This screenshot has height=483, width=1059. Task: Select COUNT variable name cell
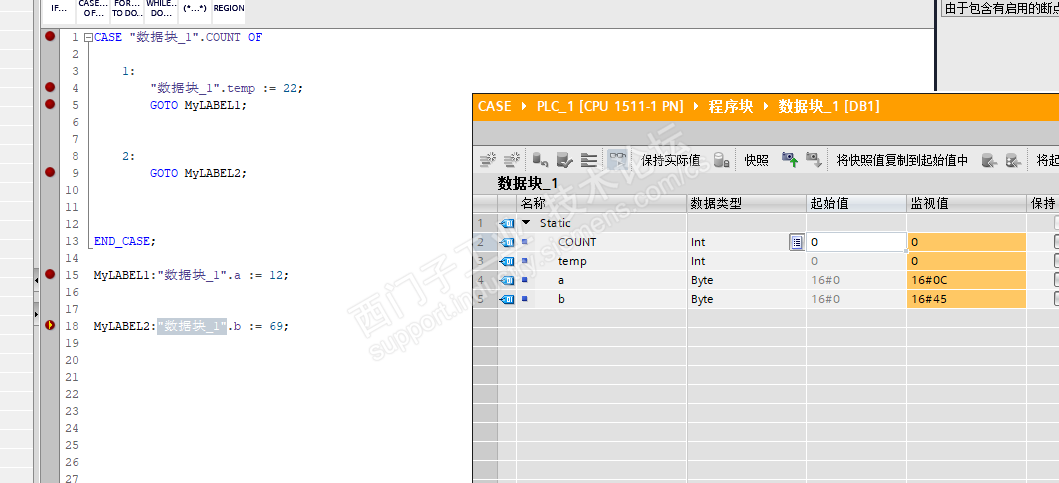(577, 242)
